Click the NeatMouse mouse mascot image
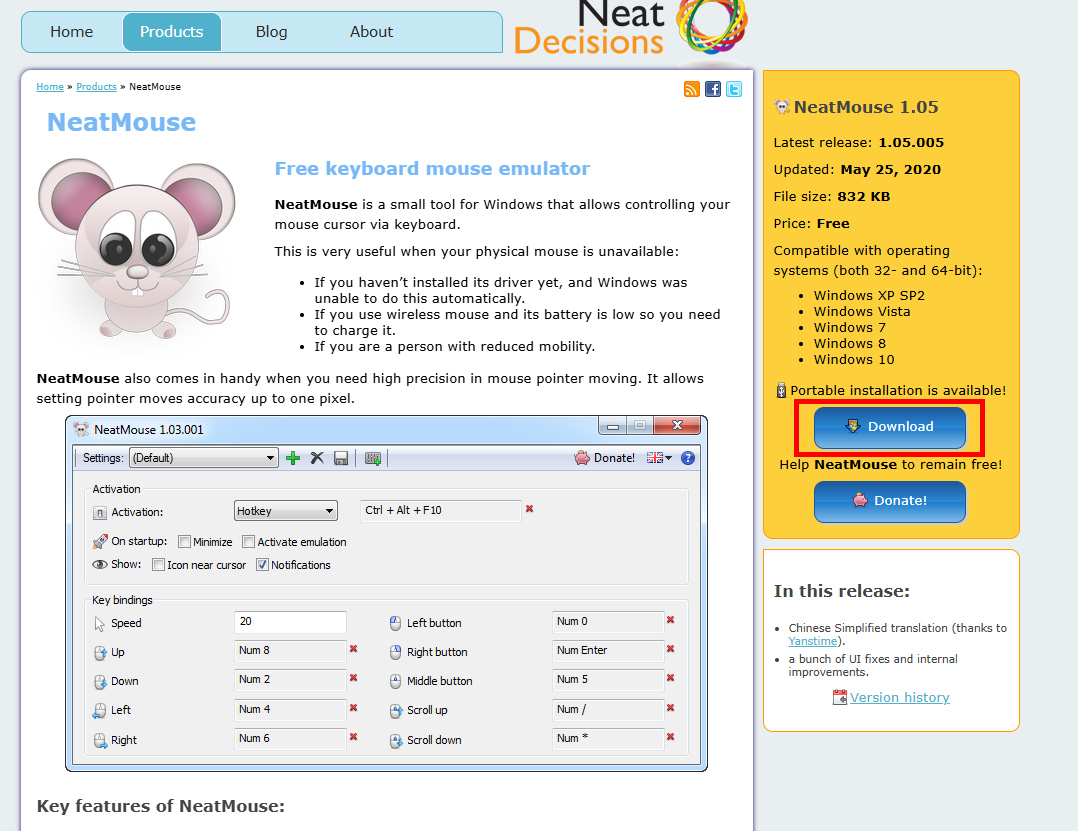Viewport: 1078px width, 831px height. click(136, 249)
